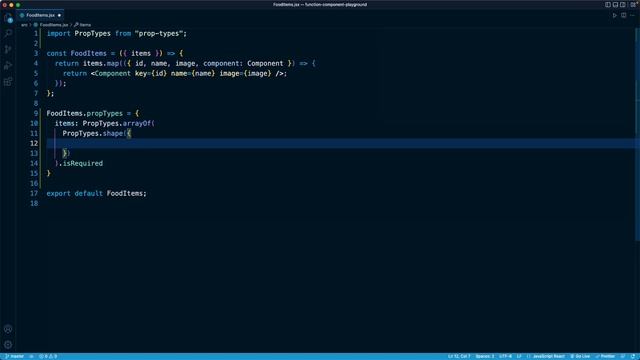640x360 pixels.
Task: Click line number 12 in gutter
Action: pos(34,143)
